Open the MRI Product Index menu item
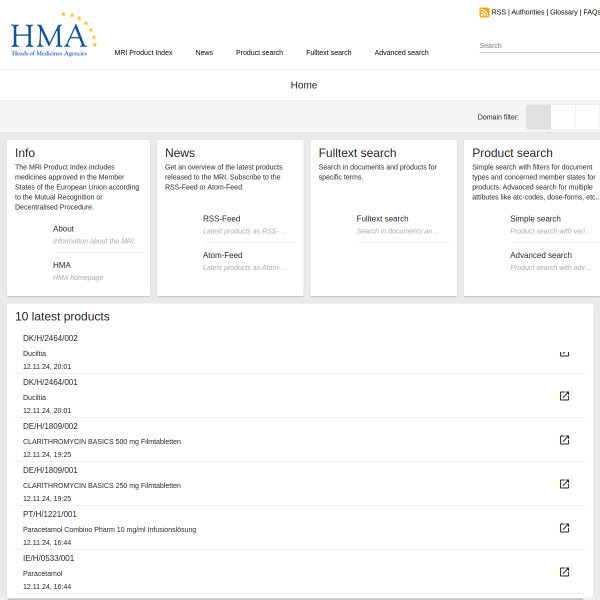600x600 pixels. [143, 52]
